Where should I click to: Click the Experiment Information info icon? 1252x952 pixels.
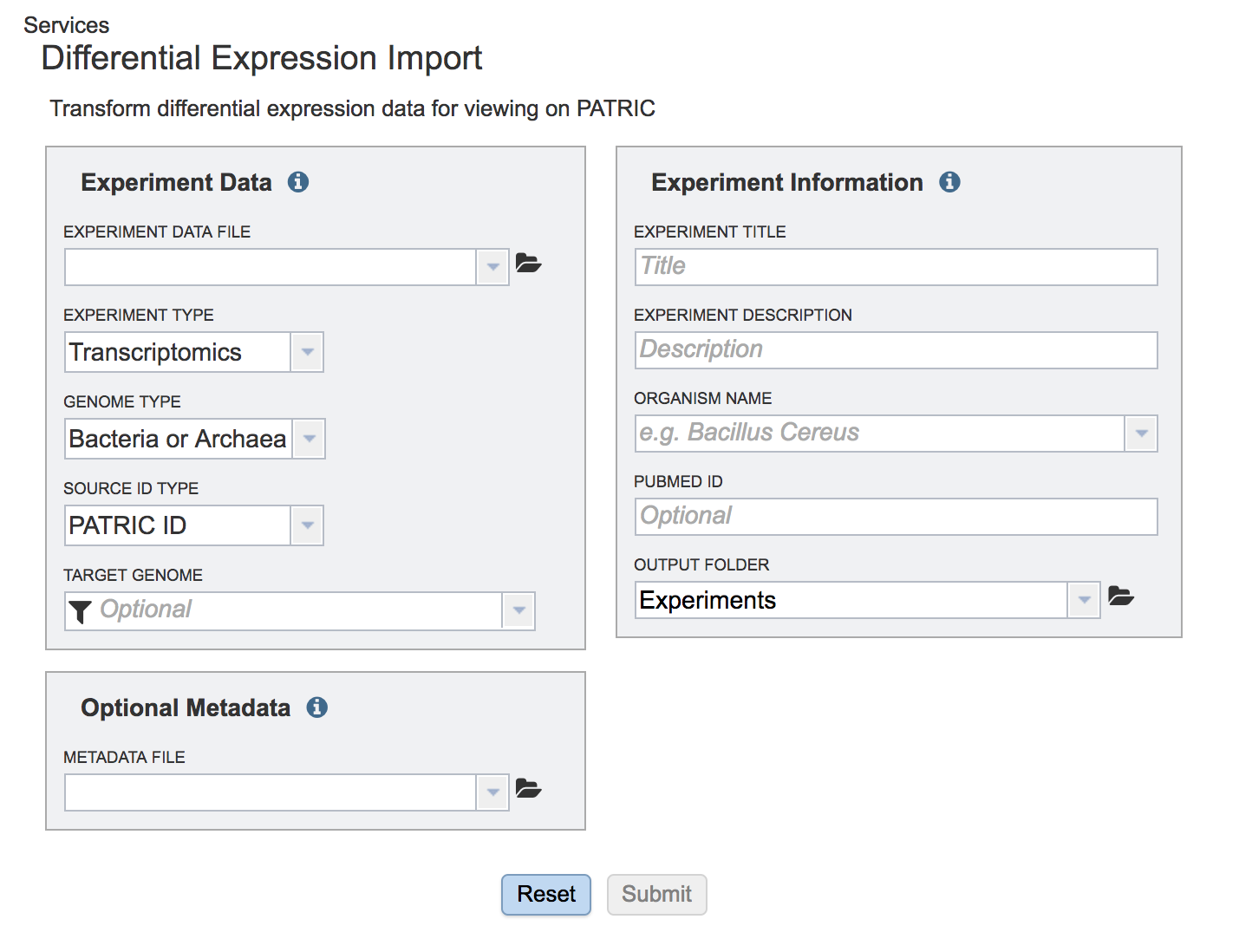click(x=949, y=182)
